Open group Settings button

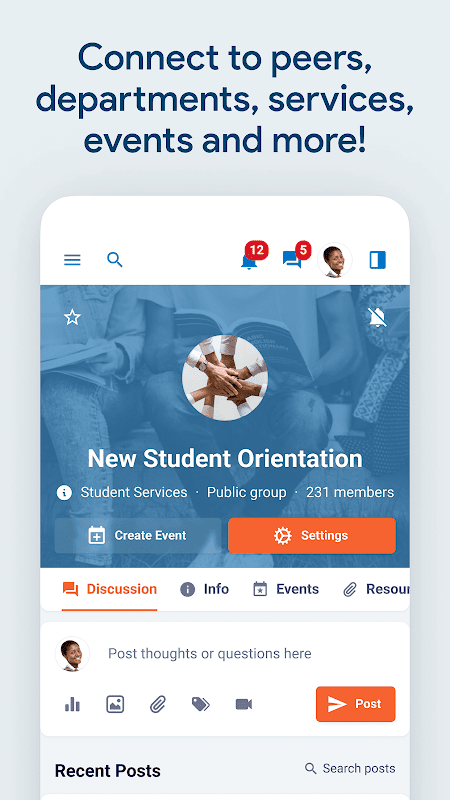point(312,536)
